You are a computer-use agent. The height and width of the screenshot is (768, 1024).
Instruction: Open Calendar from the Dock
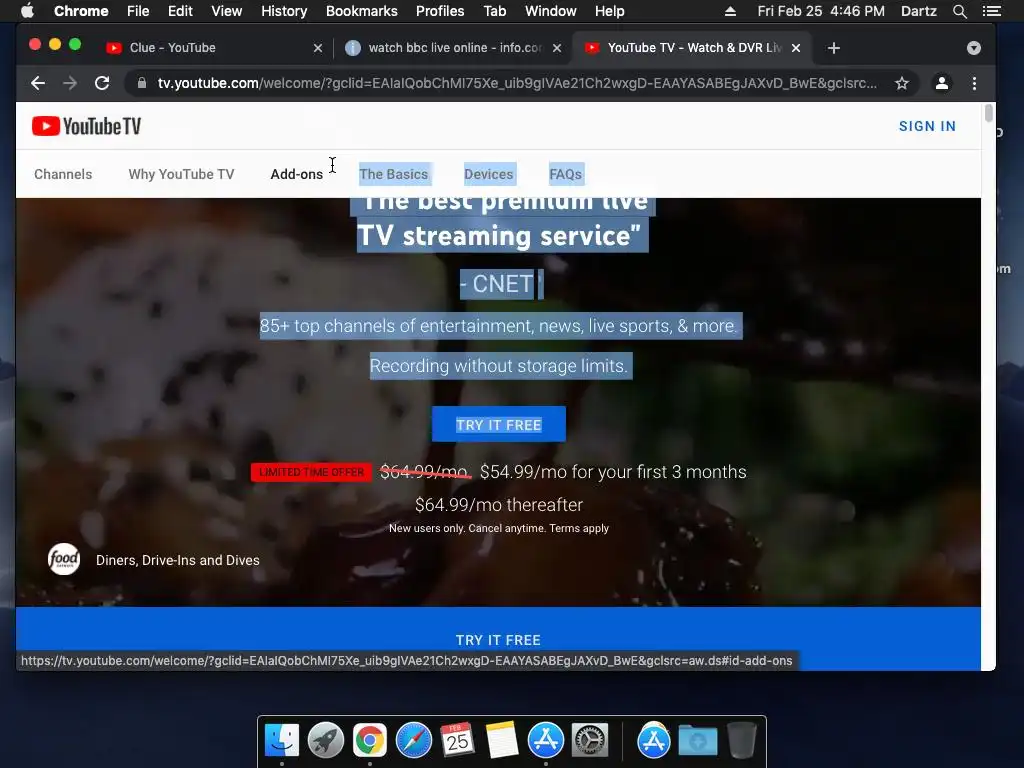[x=457, y=741]
